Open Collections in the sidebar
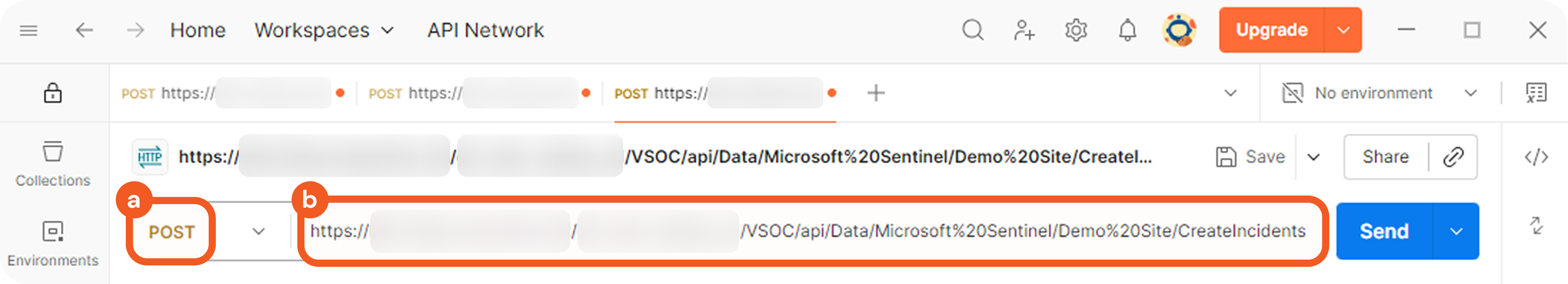Viewport: 1568px width, 284px height. (x=53, y=164)
